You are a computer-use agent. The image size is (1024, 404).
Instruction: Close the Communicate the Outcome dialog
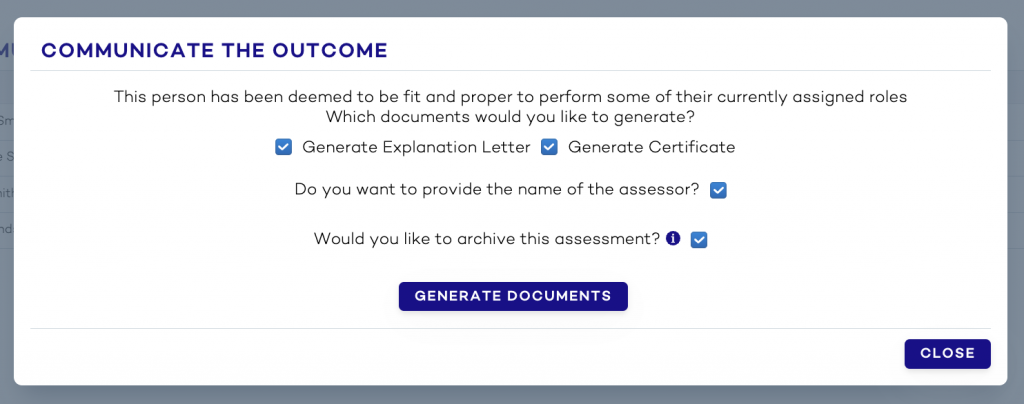(x=948, y=354)
